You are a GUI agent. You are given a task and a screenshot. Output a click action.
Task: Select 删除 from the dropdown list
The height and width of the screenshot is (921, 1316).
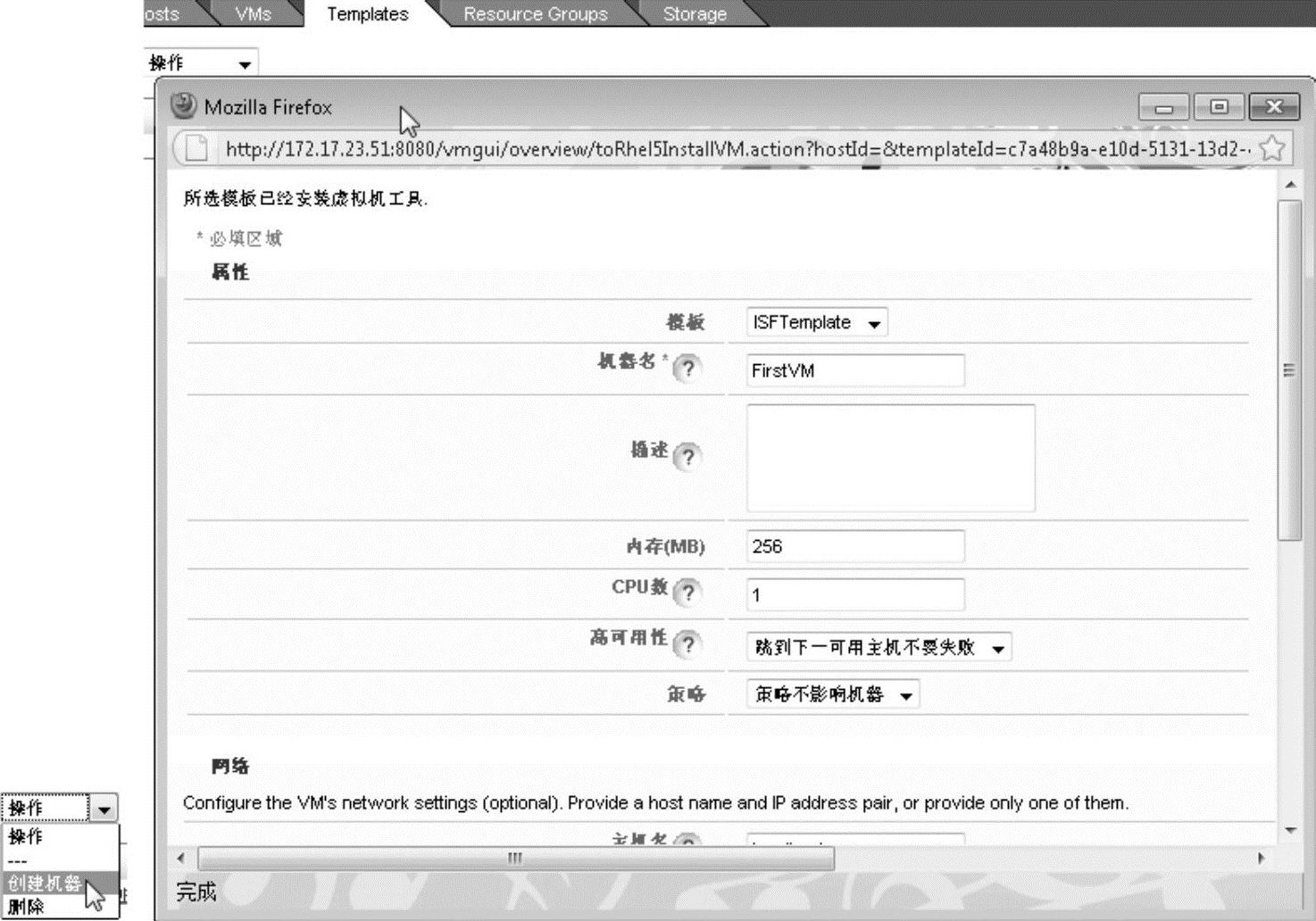(x=60, y=906)
